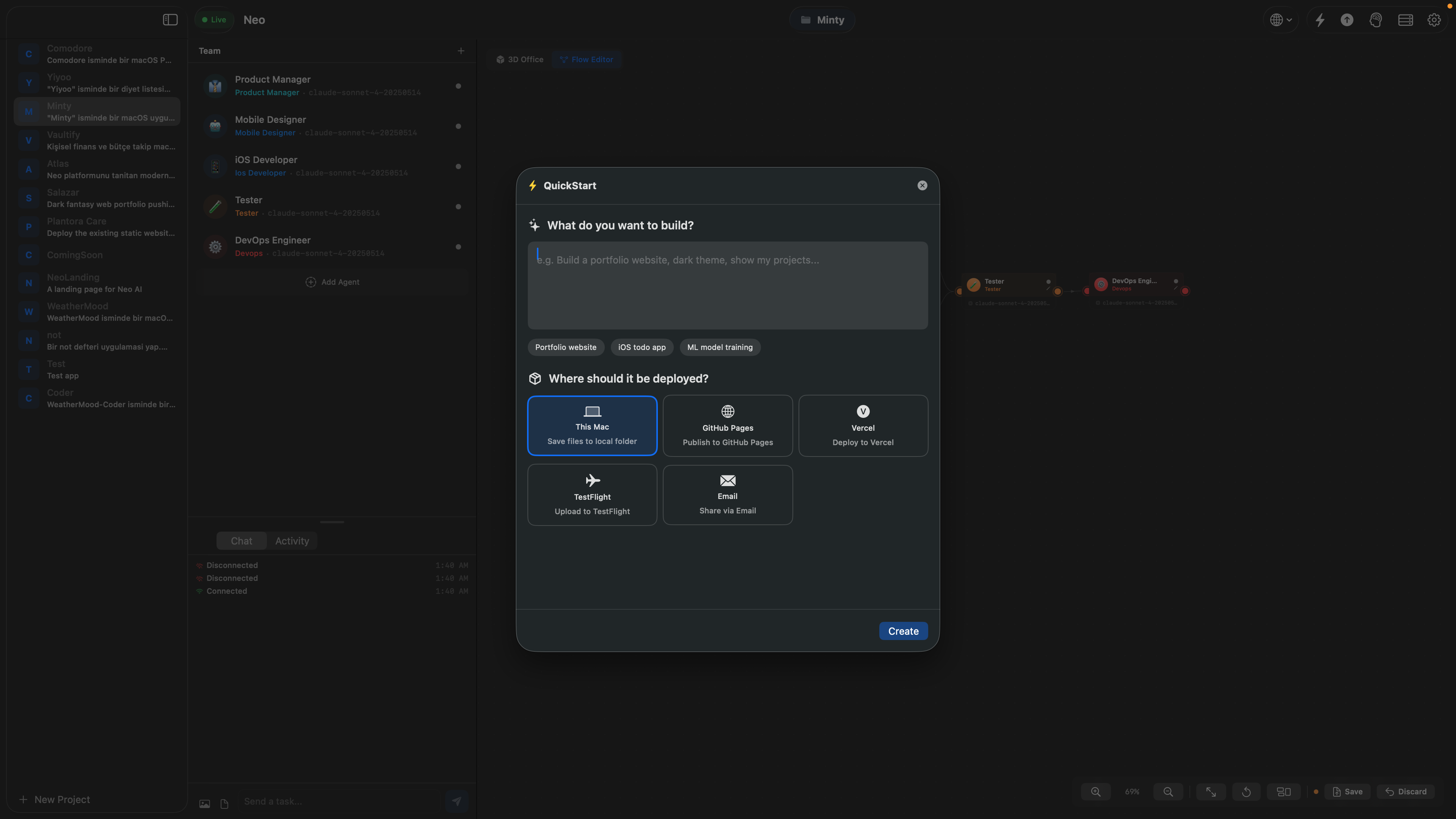Click the send paper plane icon

point(456,801)
